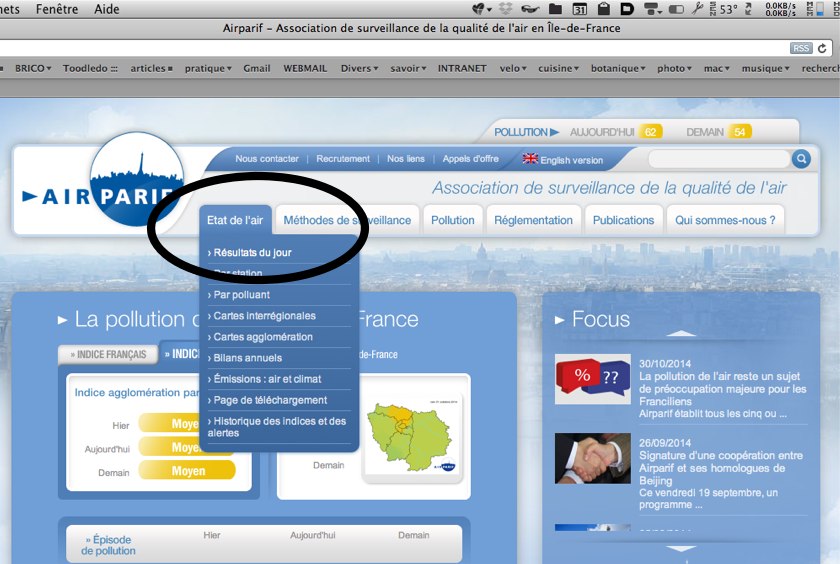Click the network speed KB/s indicator
Image resolution: width=840 pixels, height=564 pixels.
780,9
